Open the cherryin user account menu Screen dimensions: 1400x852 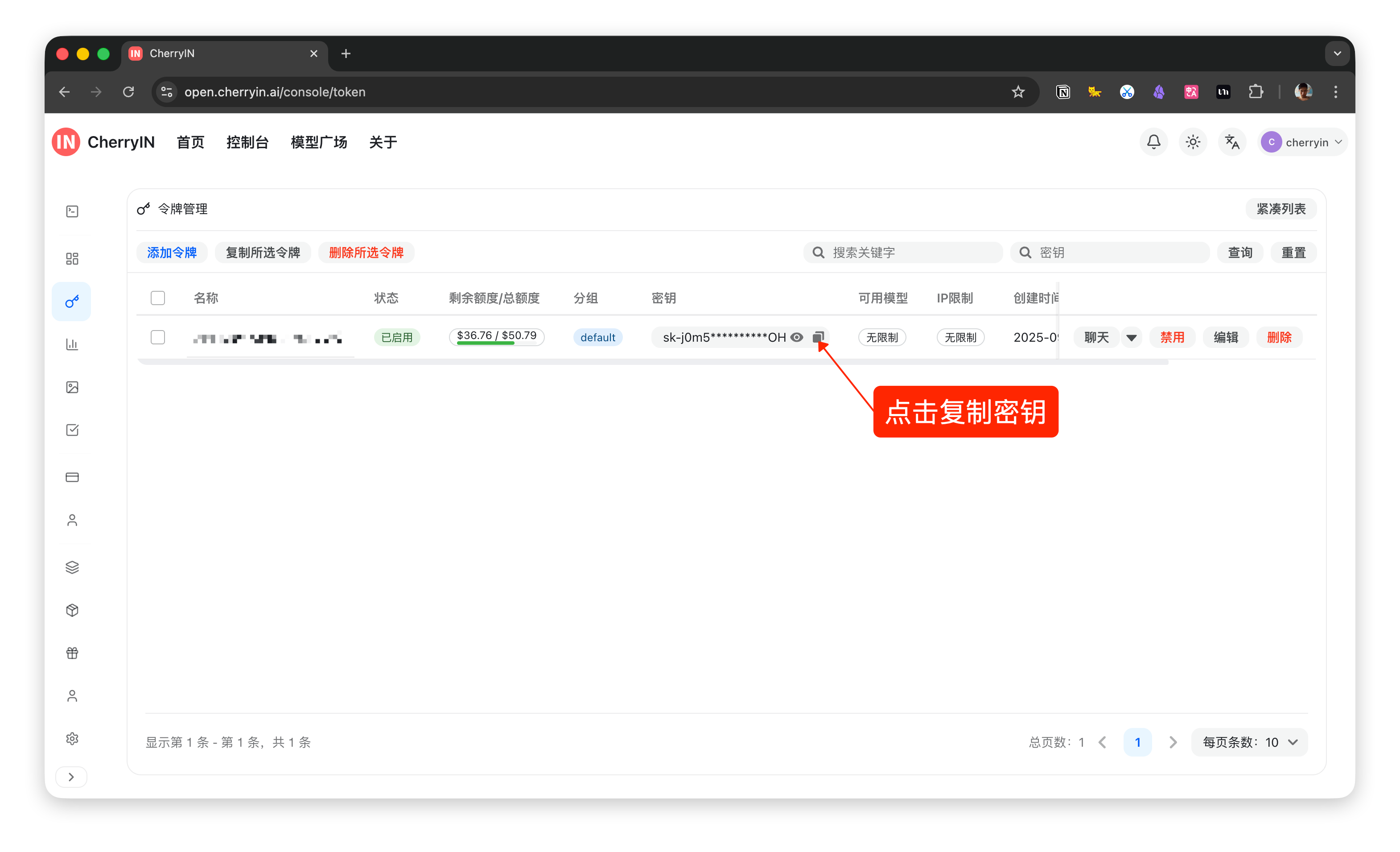coord(1302,142)
